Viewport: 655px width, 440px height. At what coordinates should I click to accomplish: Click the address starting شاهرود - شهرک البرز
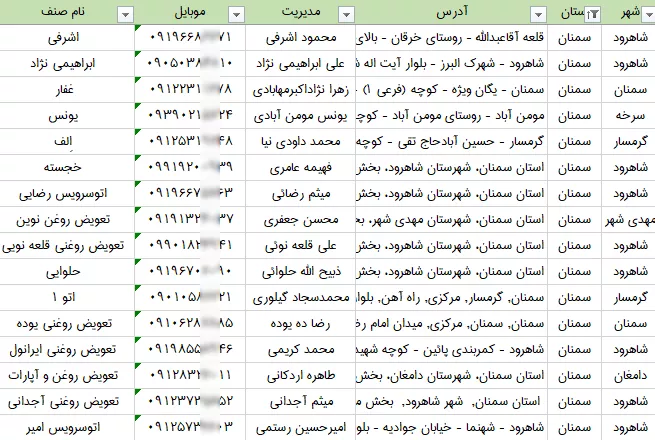[x=451, y=64]
